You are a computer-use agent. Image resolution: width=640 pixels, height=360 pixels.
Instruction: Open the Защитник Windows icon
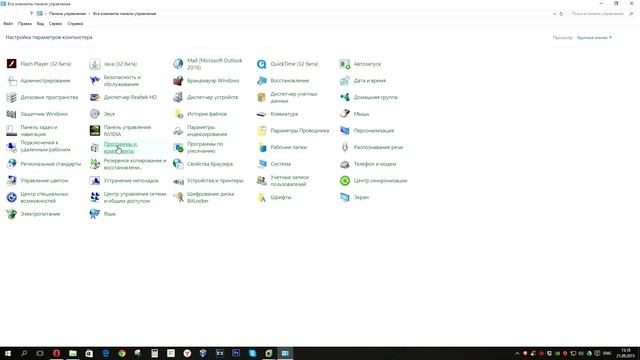tap(11, 114)
